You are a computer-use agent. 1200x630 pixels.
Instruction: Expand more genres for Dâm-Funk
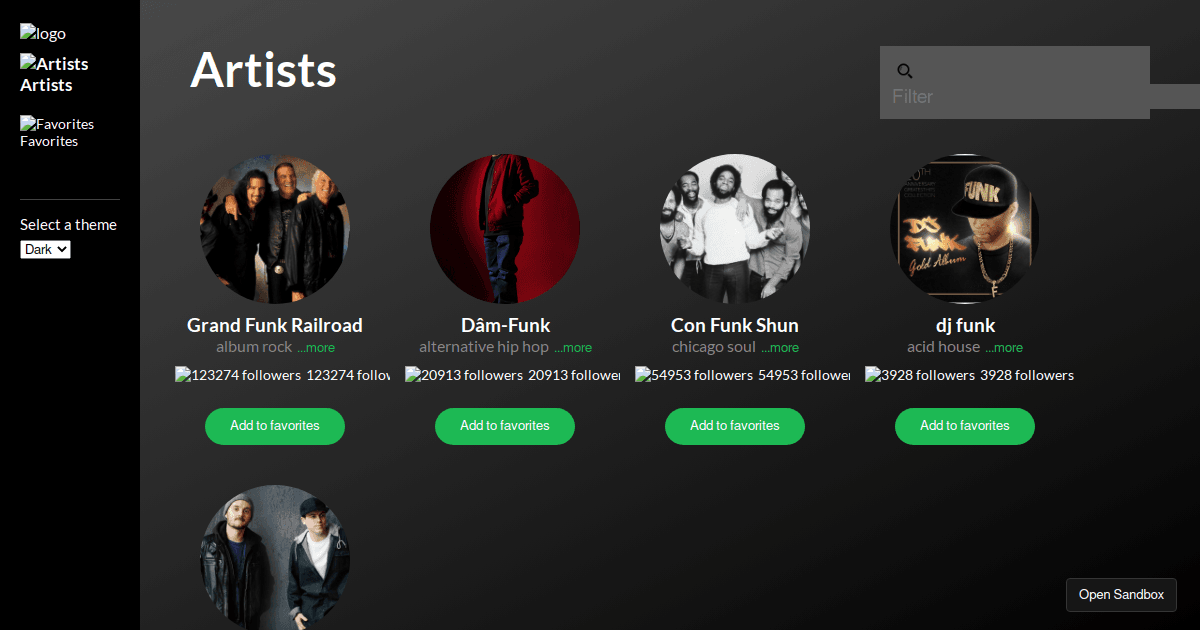(x=573, y=348)
